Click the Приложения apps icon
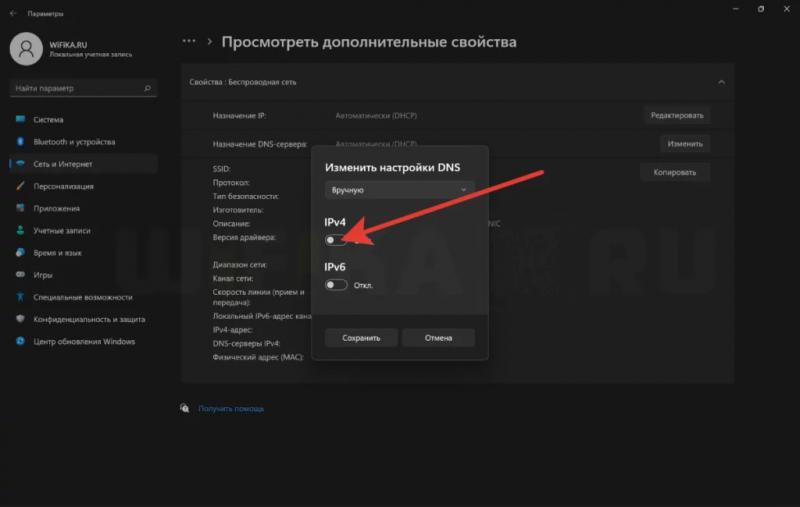Screen dimensions: 800x507 20,208
